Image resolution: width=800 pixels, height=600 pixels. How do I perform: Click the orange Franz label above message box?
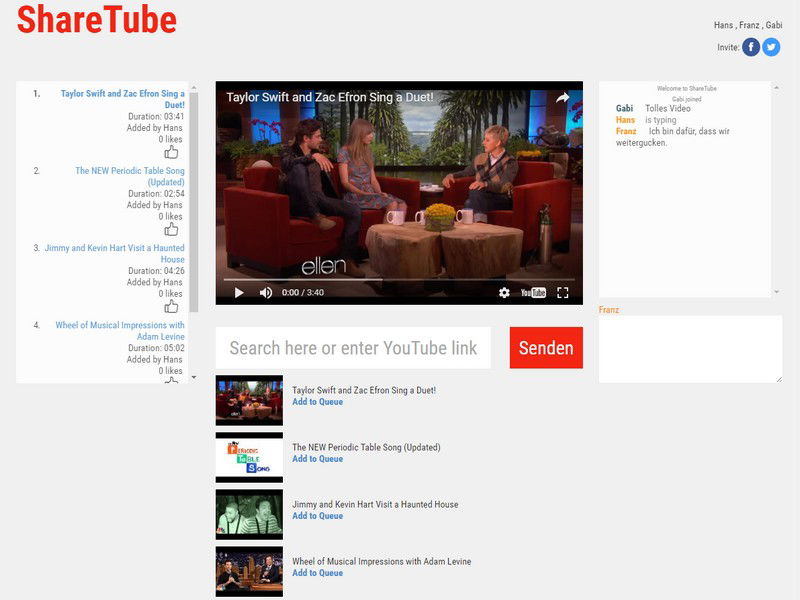609,310
